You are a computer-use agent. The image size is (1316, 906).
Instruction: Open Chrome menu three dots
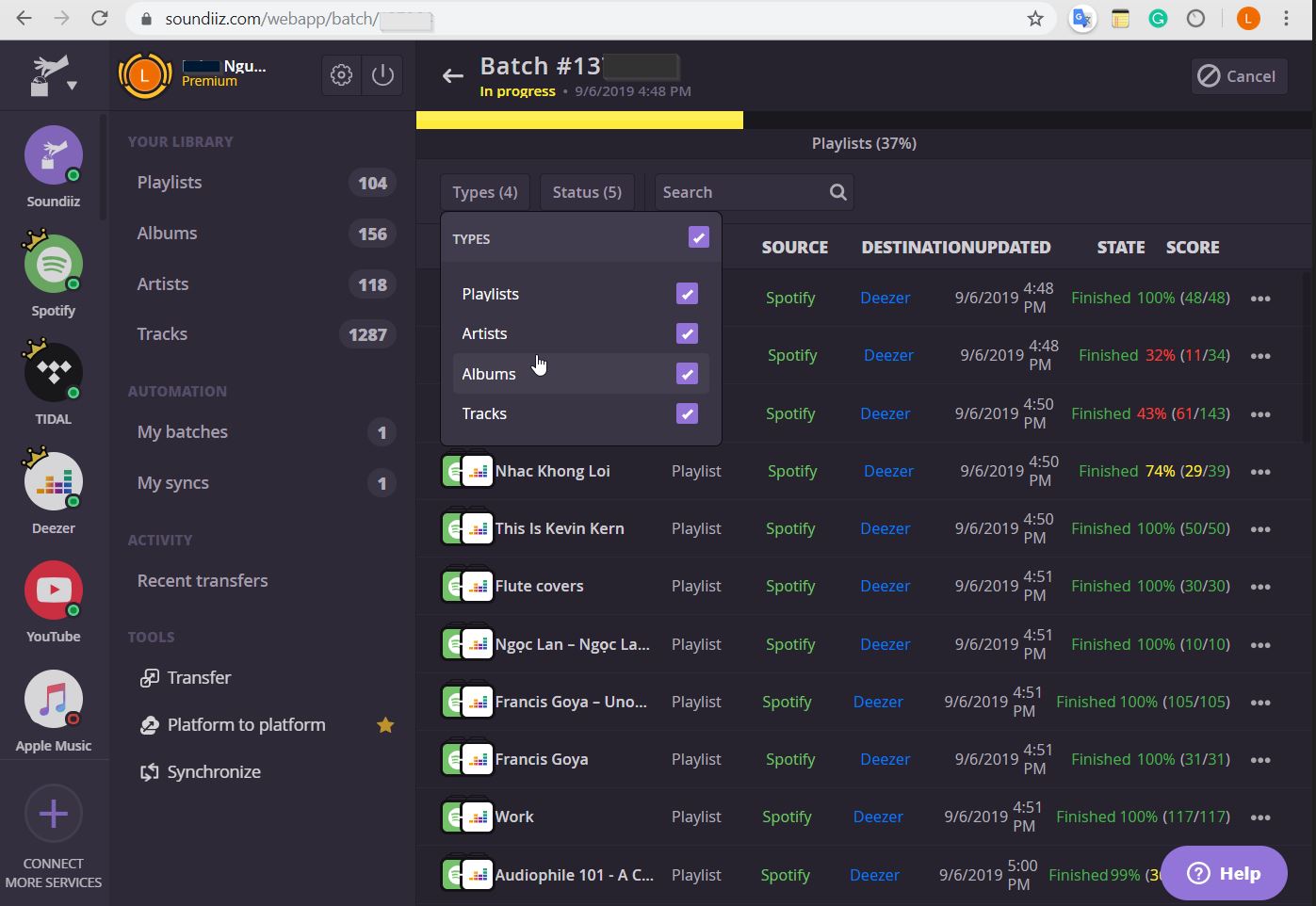[x=1287, y=19]
